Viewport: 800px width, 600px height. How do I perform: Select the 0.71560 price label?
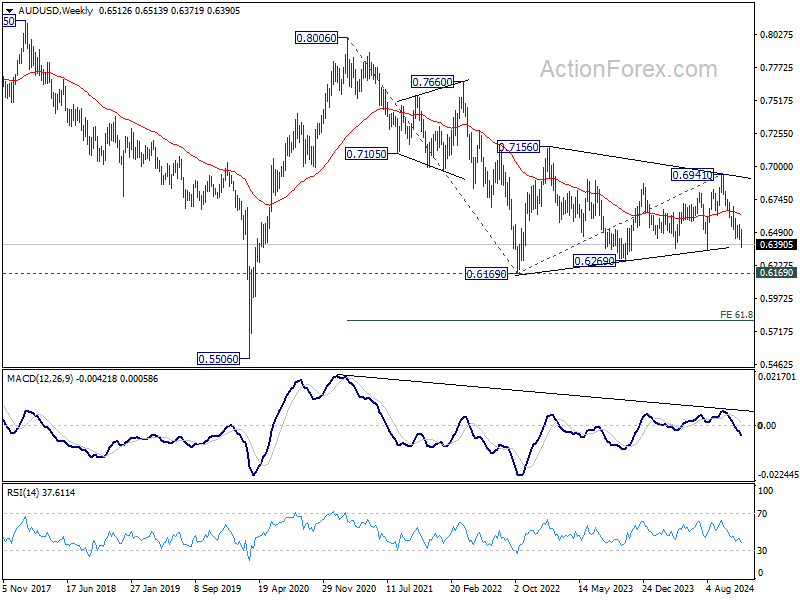pyautogui.click(x=518, y=147)
